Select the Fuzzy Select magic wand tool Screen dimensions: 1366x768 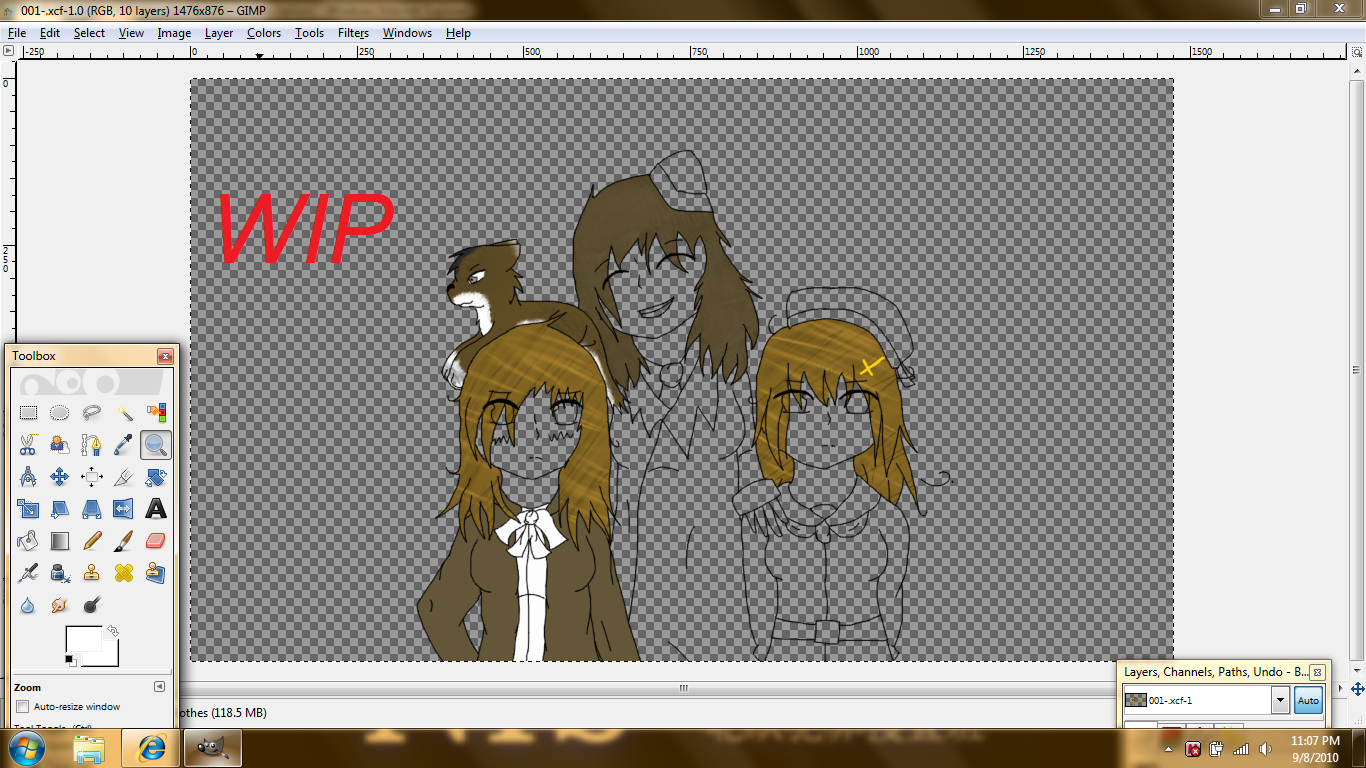point(124,412)
